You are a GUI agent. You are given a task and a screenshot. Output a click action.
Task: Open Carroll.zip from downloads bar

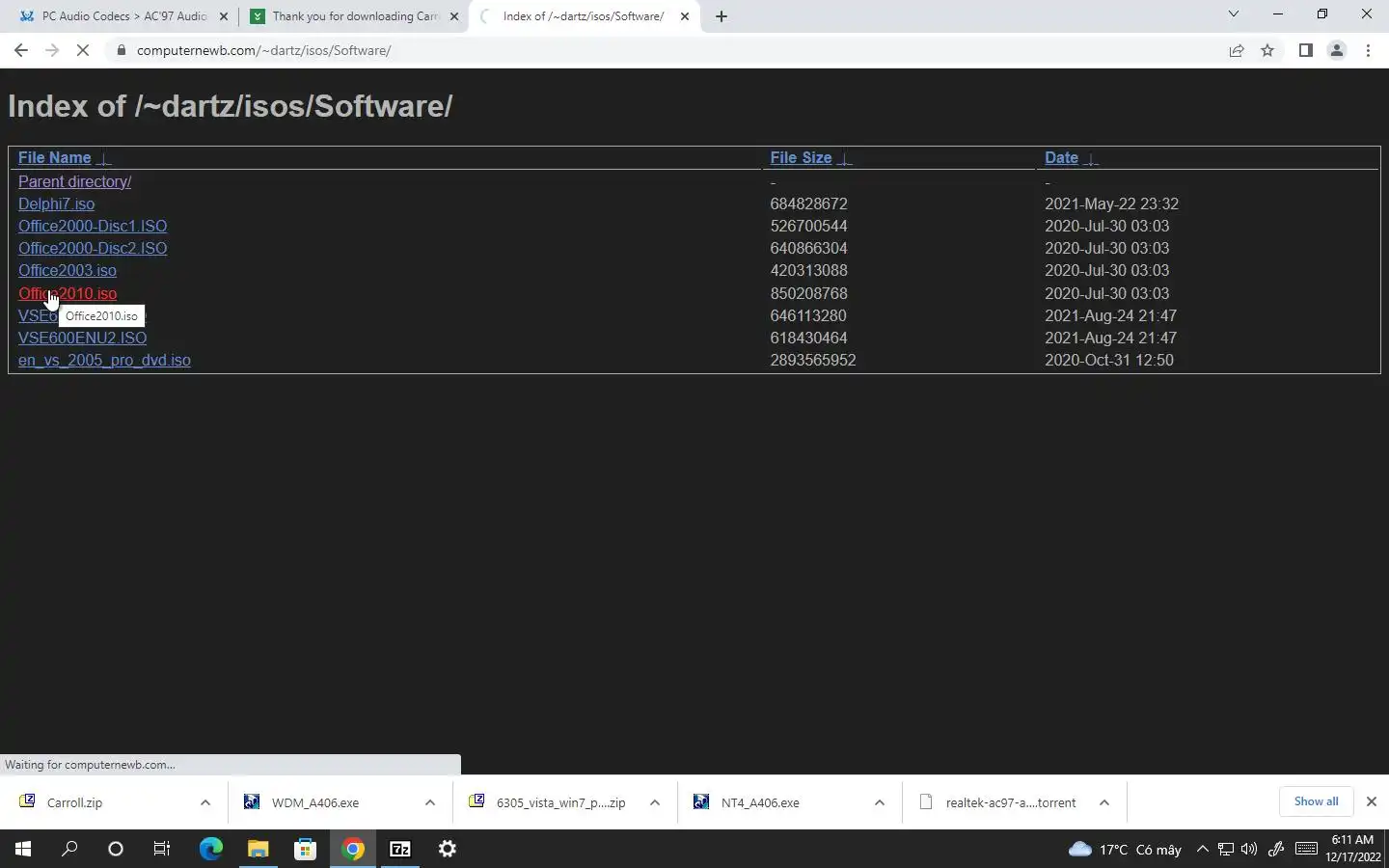[x=74, y=802]
